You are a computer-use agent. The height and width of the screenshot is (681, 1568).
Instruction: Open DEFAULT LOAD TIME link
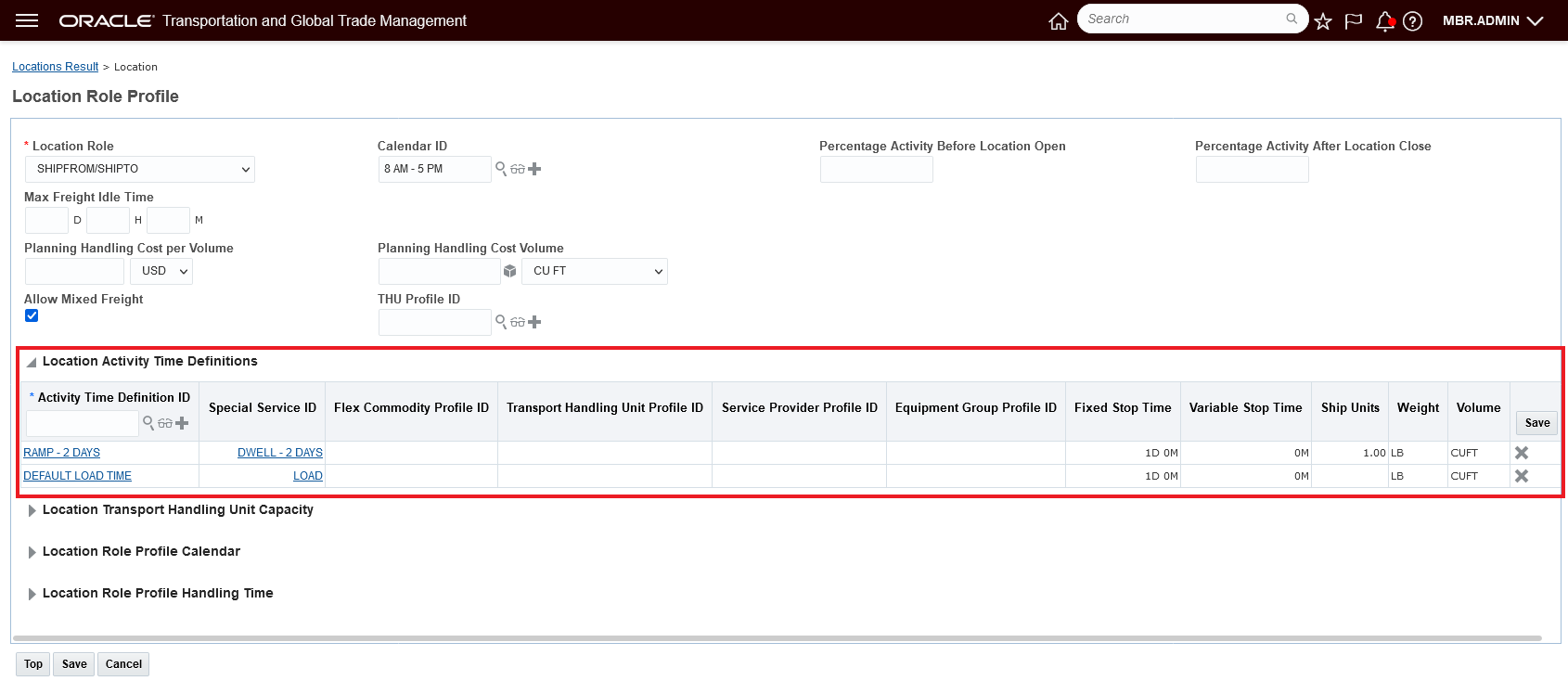pyautogui.click(x=77, y=476)
